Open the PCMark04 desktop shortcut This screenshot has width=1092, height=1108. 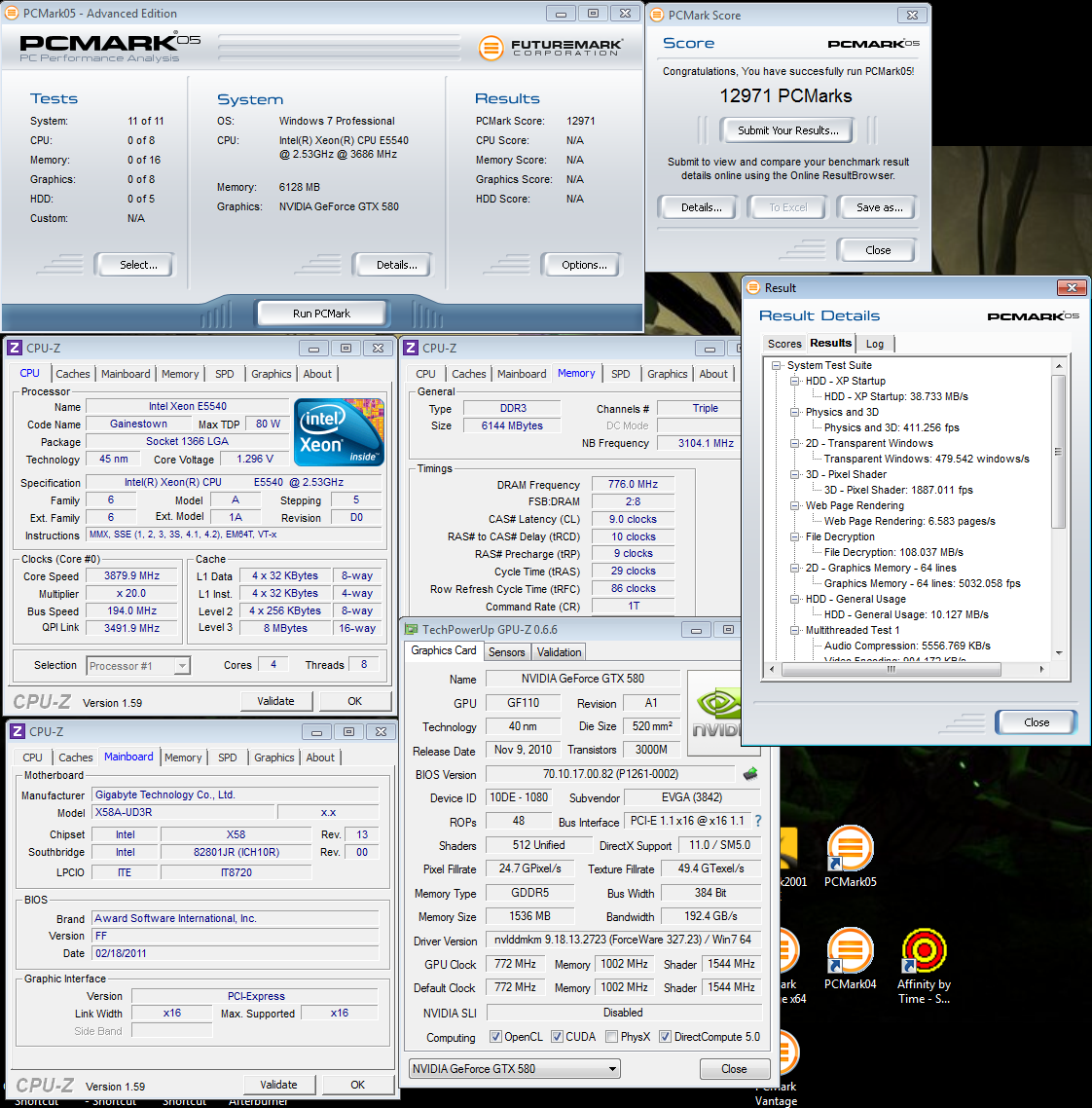coord(850,958)
